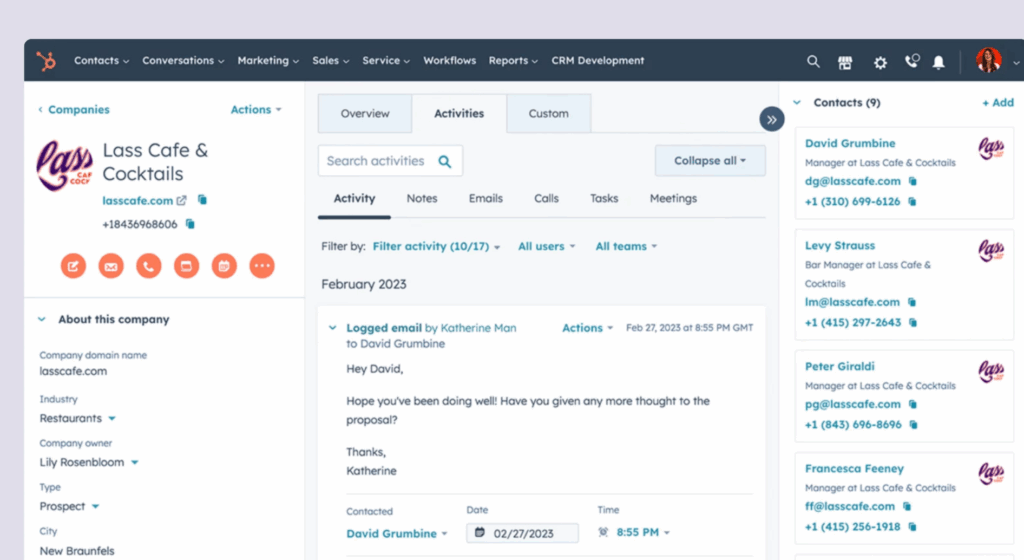
Task: Click the Search activities input field
Action: click(391, 161)
